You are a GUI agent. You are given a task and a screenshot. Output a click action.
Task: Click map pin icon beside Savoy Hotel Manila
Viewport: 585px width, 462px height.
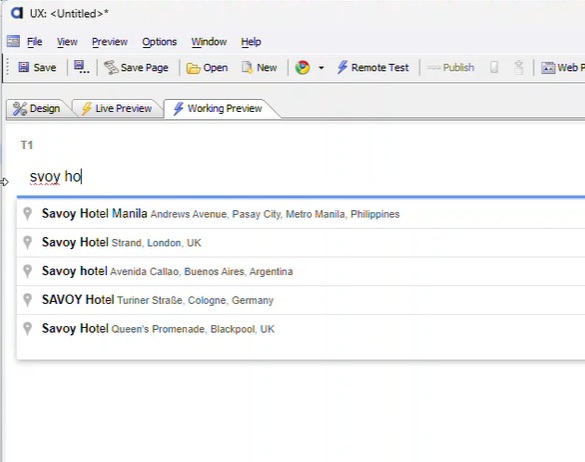click(28, 214)
